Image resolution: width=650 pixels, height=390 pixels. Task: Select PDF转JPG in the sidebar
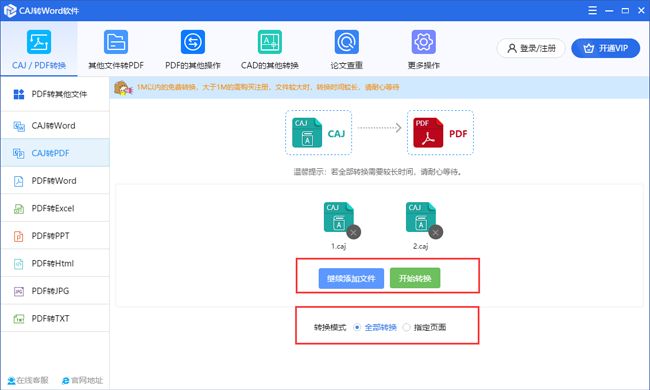[x=55, y=291]
